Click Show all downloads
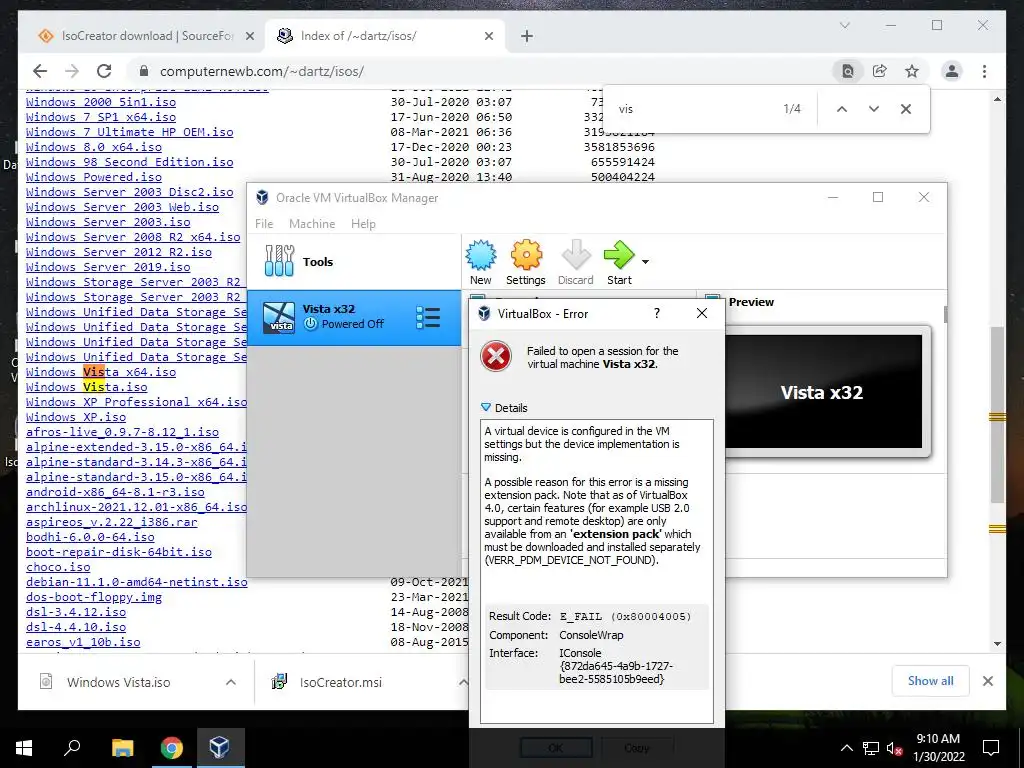The width and height of the screenshot is (1024, 768). [930, 681]
